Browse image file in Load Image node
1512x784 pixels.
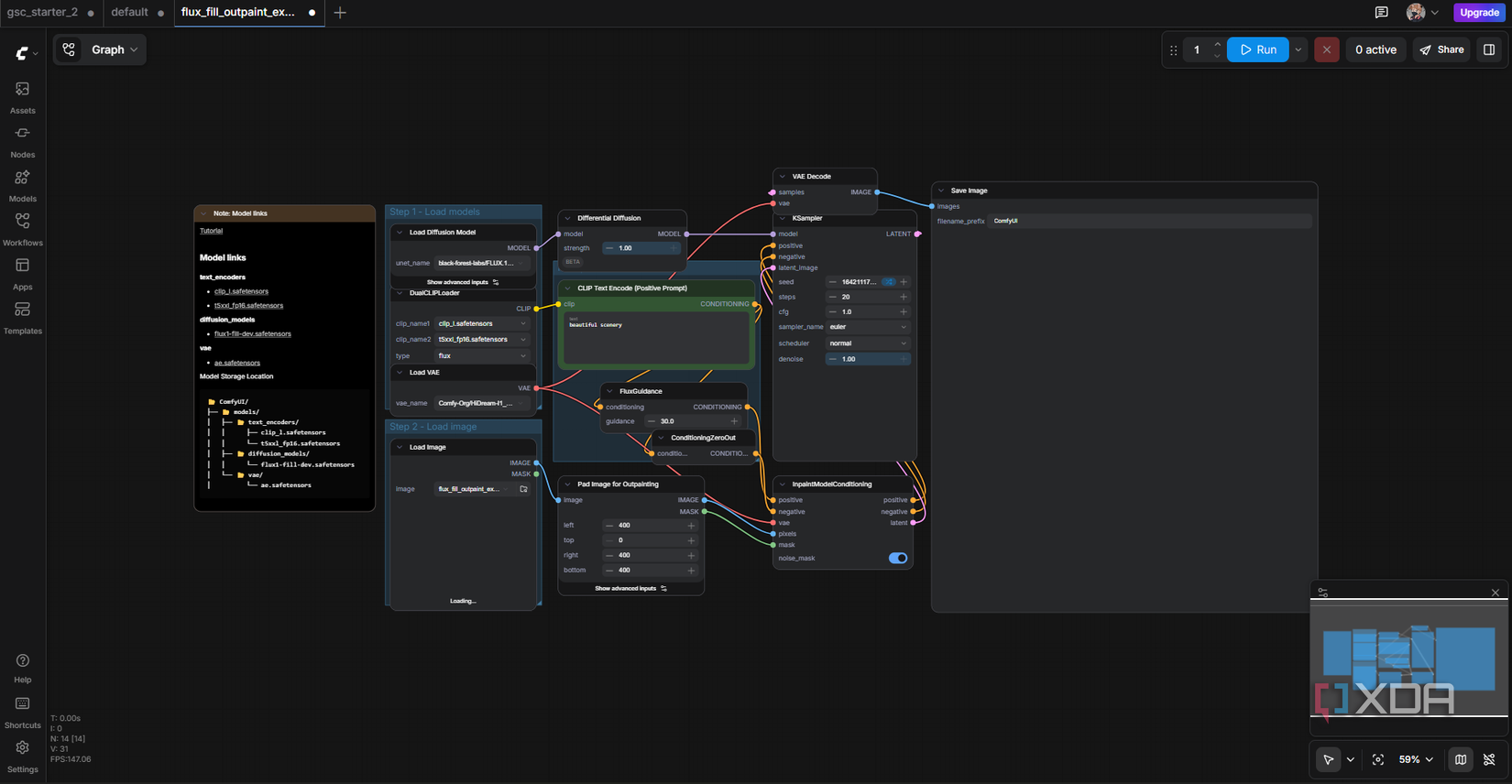click(524, 489)
